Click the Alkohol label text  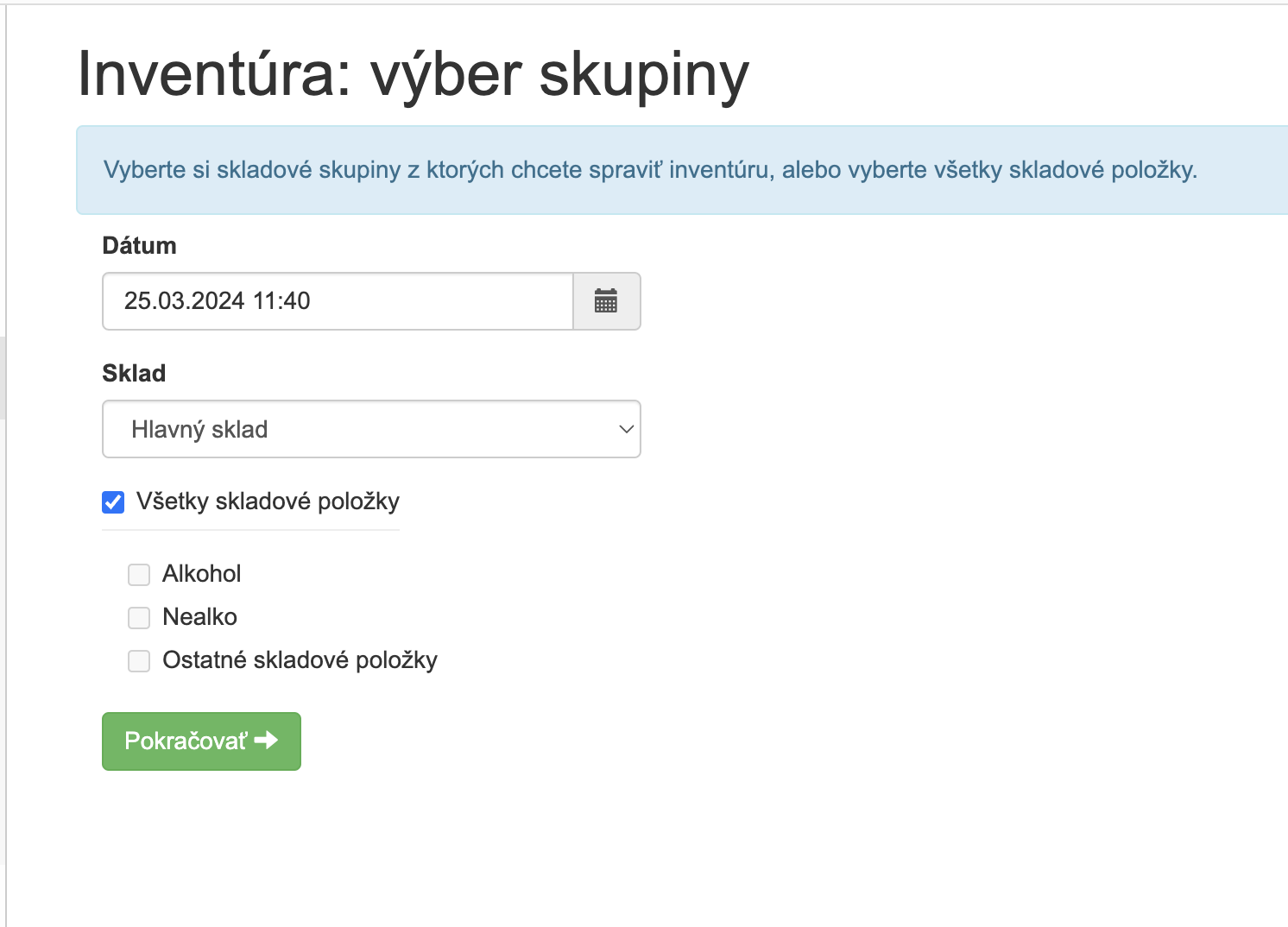[202, 574]
